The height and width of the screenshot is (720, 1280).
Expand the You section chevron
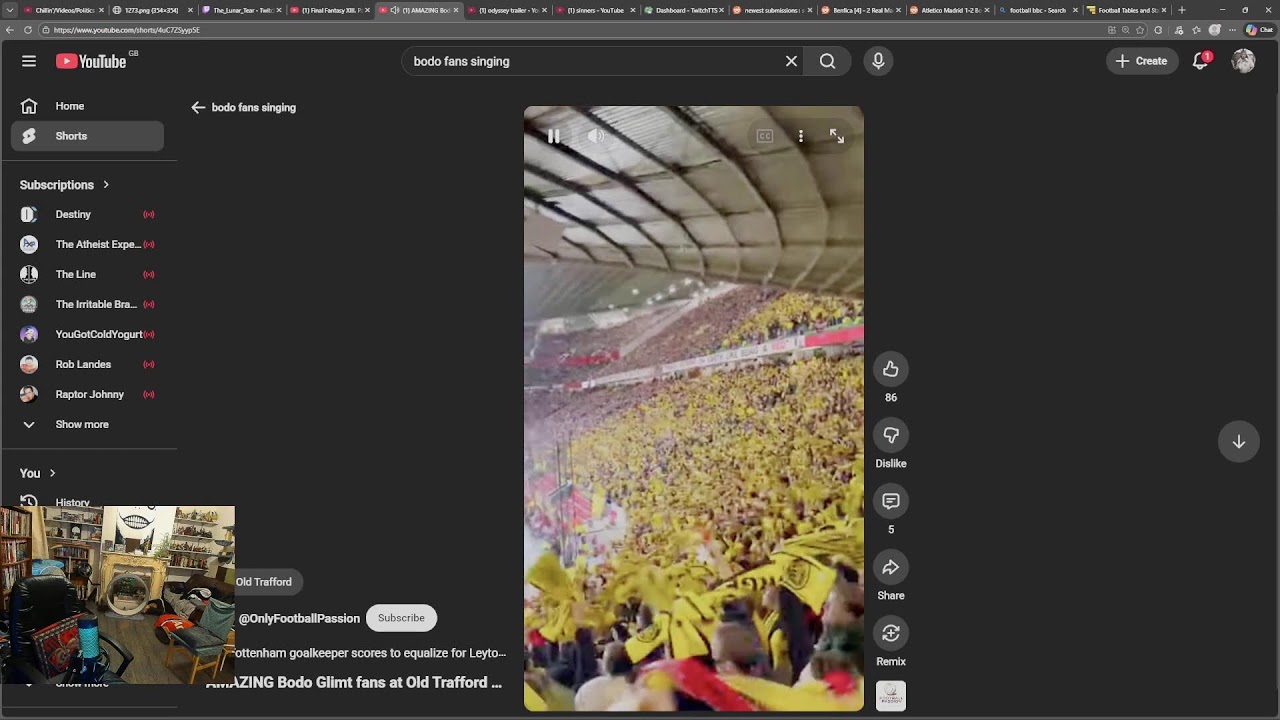tap(52, 473)
